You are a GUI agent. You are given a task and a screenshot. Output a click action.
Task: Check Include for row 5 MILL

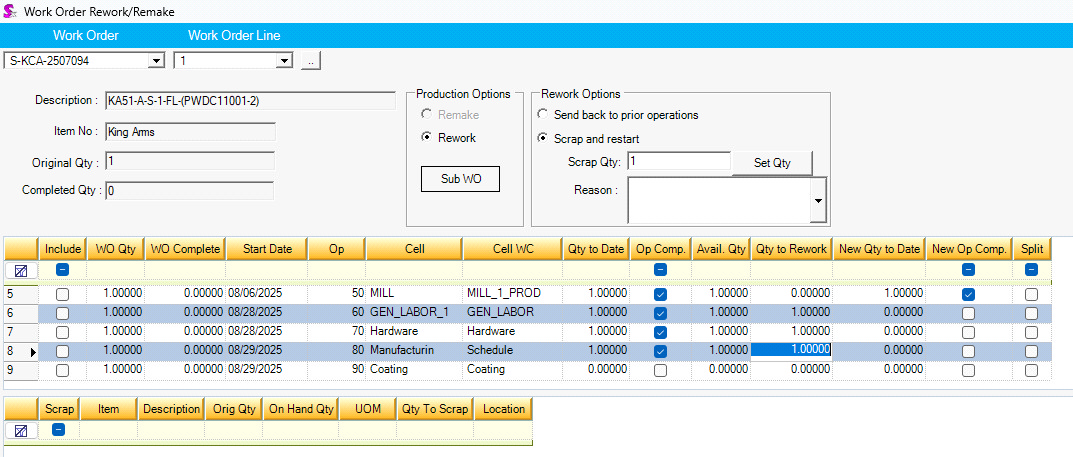tap(62, 294)
